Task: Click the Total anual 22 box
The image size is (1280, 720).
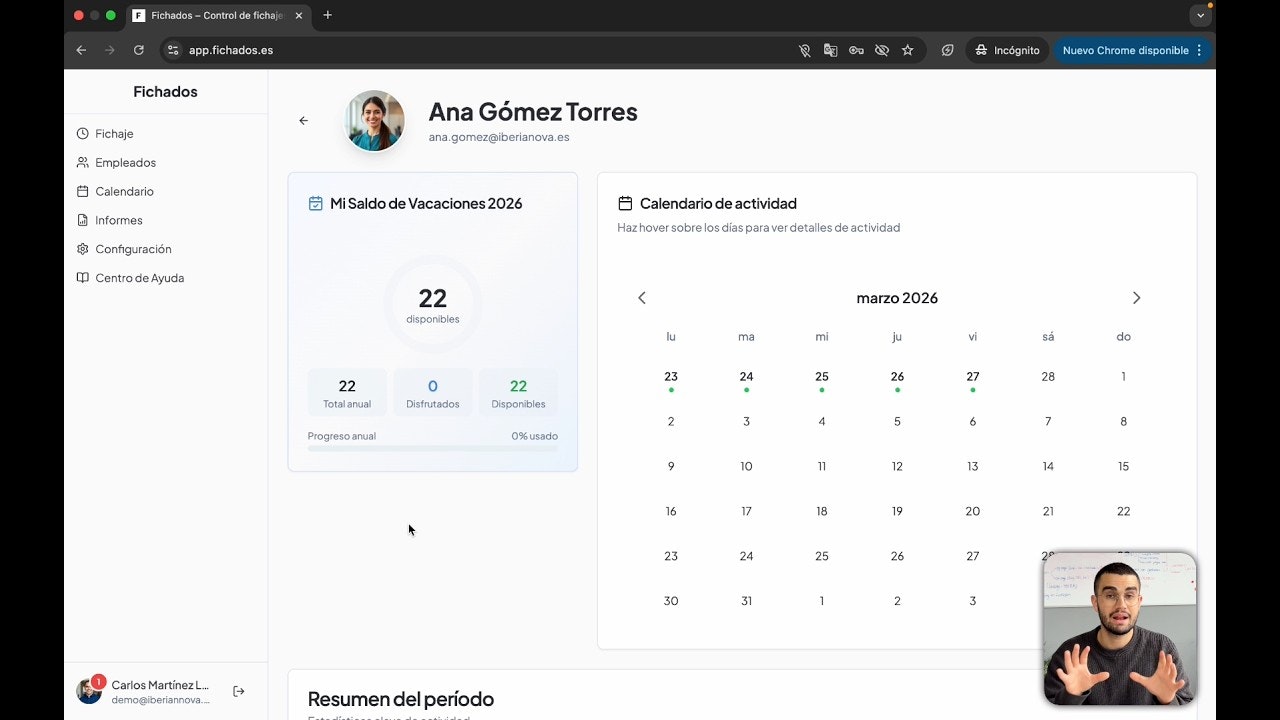Action: coord(347,393)
